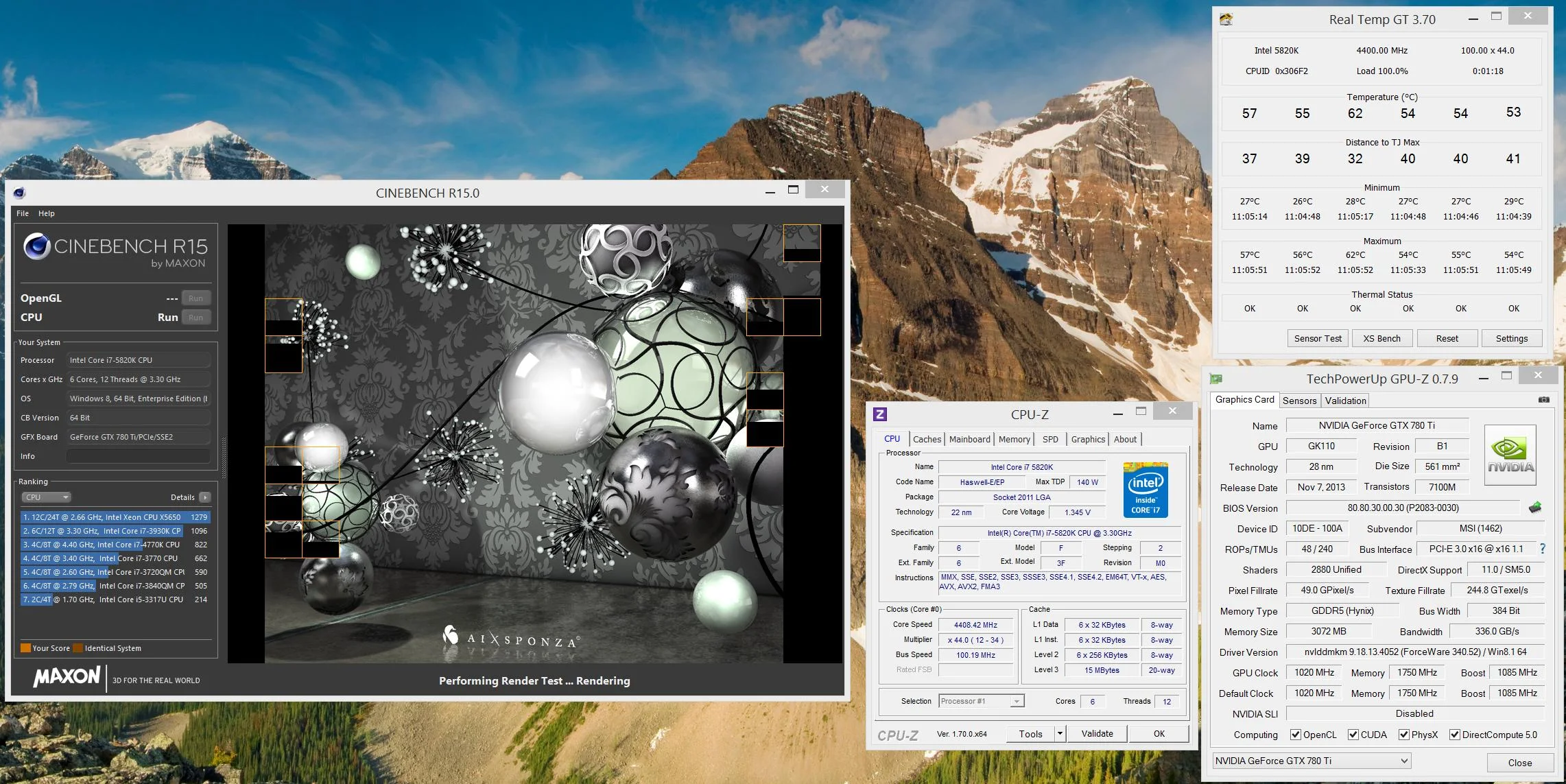Switch to the Caches tab in CPU-Z

tap(927, 439)
